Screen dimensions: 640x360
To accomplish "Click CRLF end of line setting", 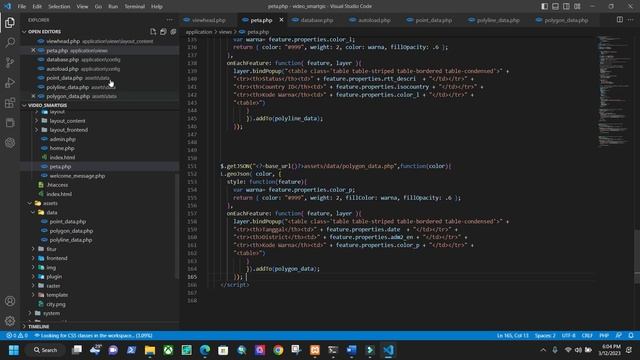I will [587, 336].
